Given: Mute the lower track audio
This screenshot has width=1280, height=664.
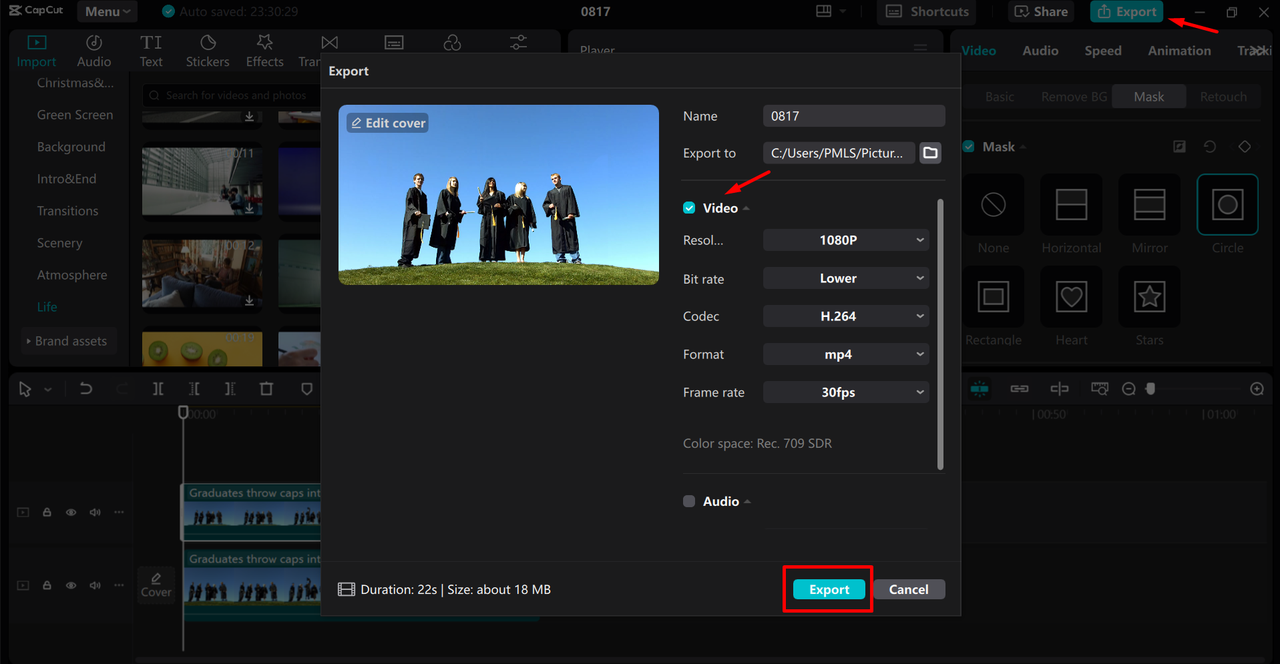Looking at the screenshot, I should click(x=95, y=585).
